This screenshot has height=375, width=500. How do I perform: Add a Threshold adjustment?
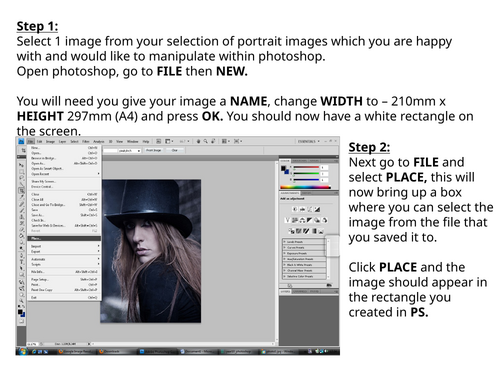[x=306, y=231]
